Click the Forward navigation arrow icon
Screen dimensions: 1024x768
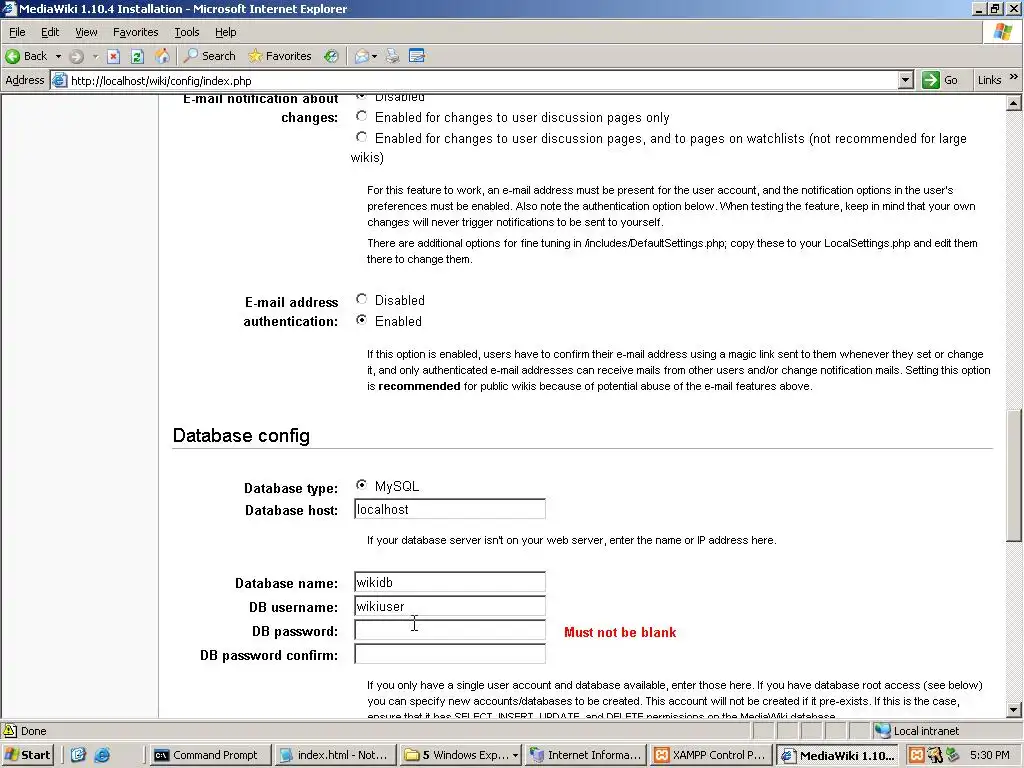pos(76,57)
